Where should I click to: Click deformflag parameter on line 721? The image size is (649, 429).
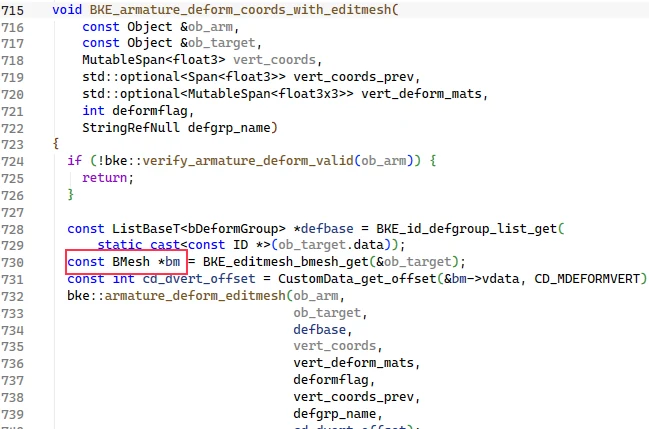pyautogui.click(x=150, y=111)
